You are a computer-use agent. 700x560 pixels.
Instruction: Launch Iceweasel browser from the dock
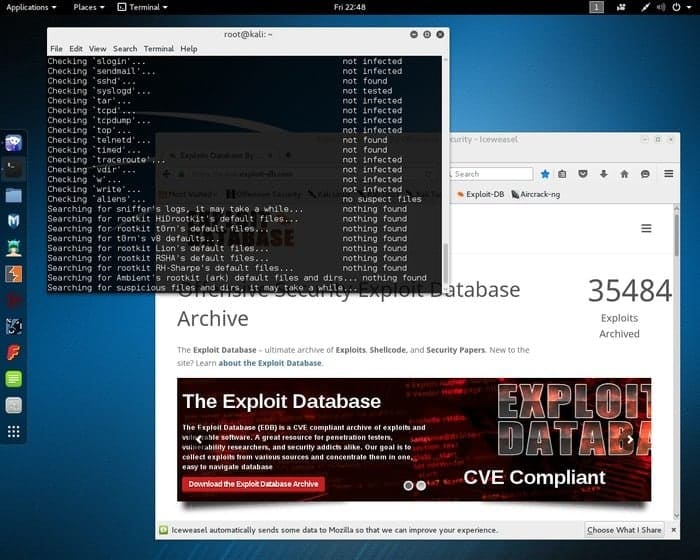(x=13, y=143)
